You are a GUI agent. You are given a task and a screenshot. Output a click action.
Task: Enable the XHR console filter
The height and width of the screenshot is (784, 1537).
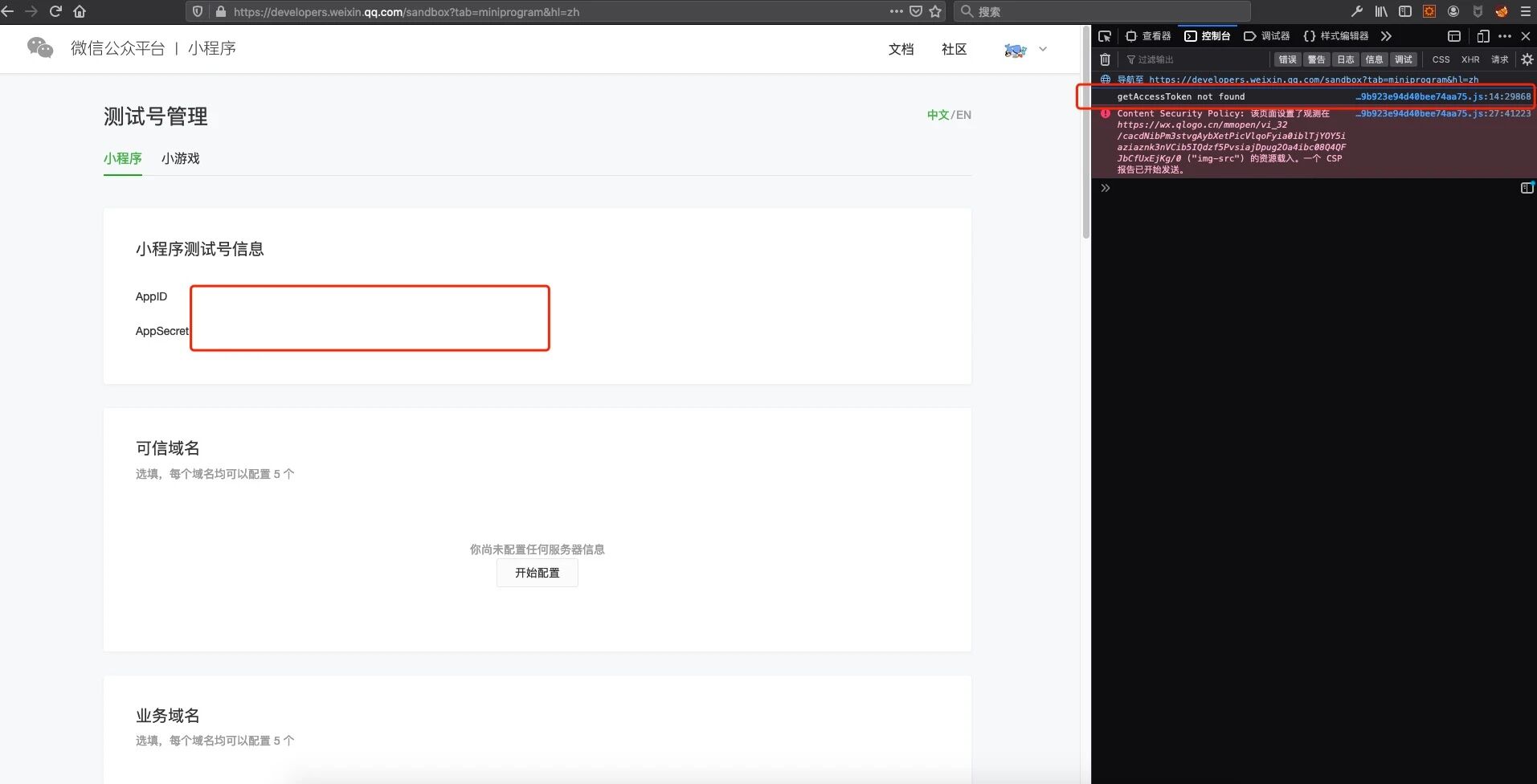(x=1470, y=59)
